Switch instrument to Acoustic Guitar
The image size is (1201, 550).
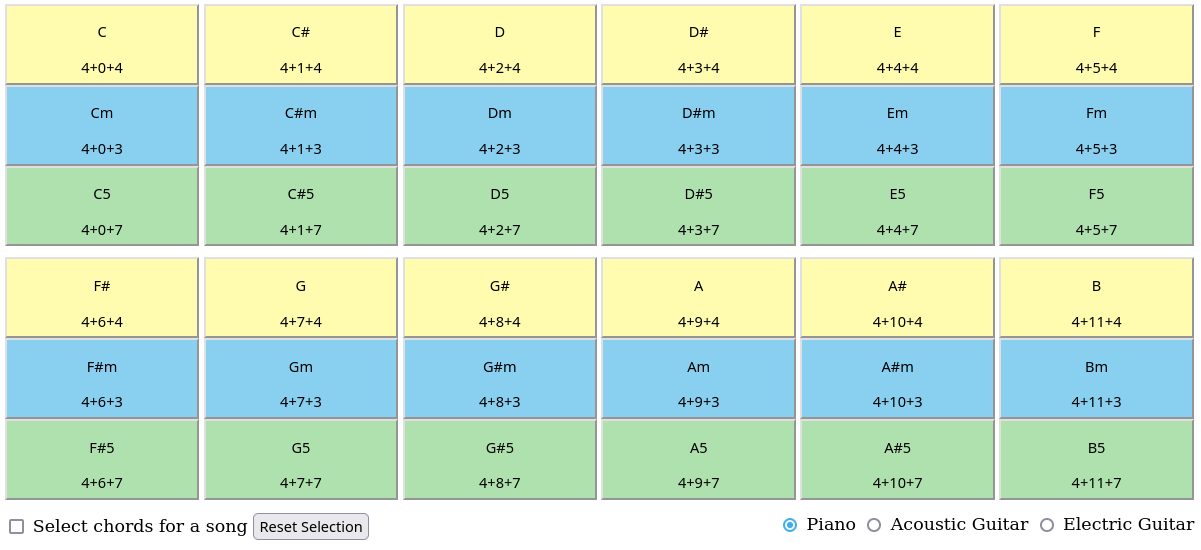click(874, 525)
